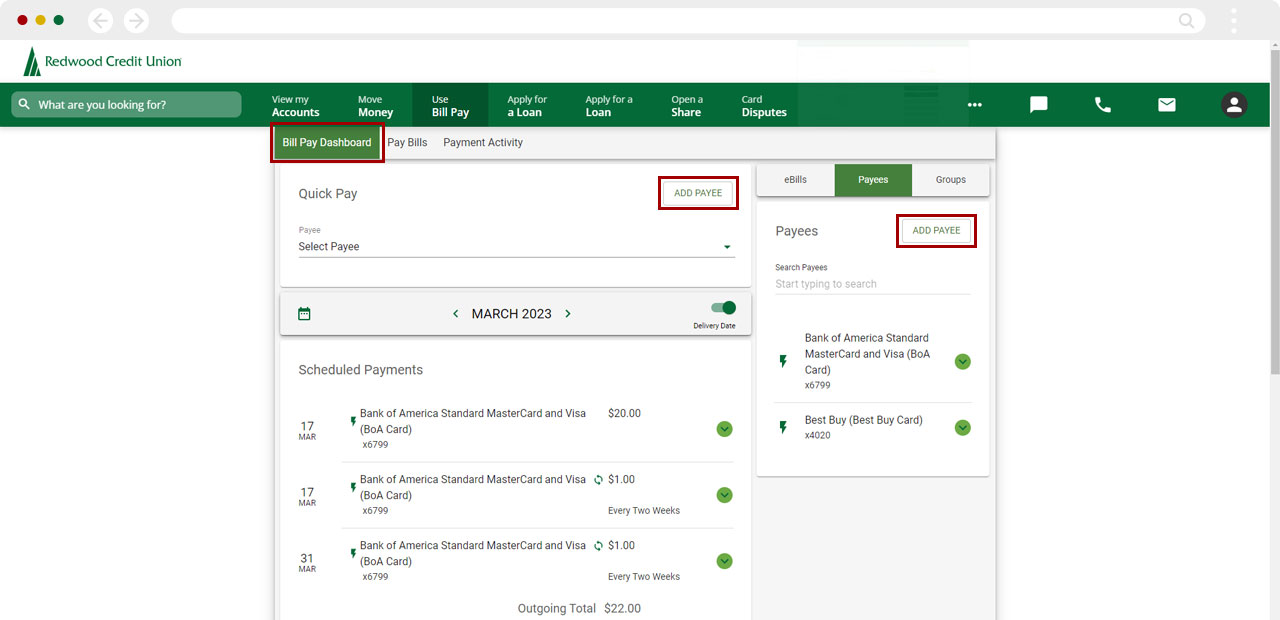Expand the Best Buy payee options
This screenshot has width=1280, height=620.
coord(962,428)
